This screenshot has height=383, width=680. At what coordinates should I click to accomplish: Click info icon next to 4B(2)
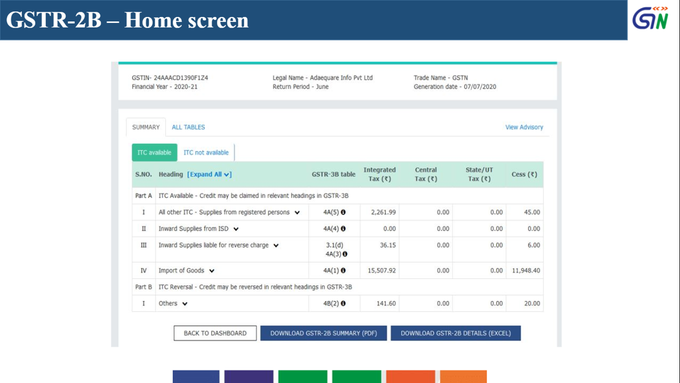click(343, 303)
